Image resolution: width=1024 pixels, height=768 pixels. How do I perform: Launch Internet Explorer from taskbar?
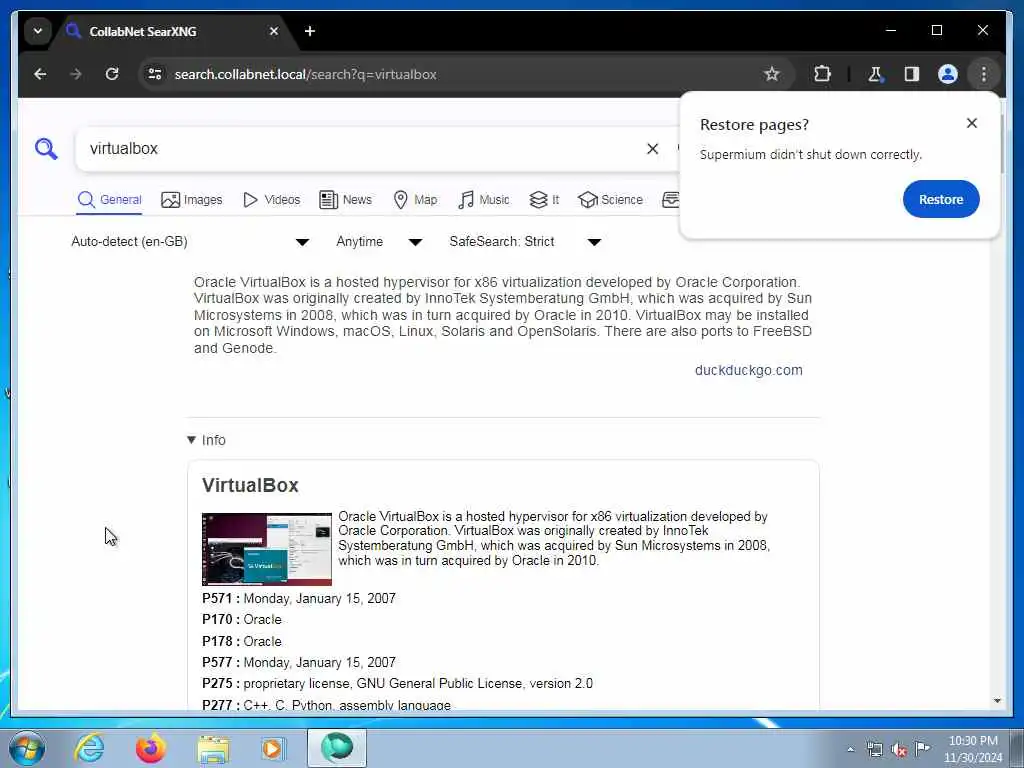pos(89,748)
